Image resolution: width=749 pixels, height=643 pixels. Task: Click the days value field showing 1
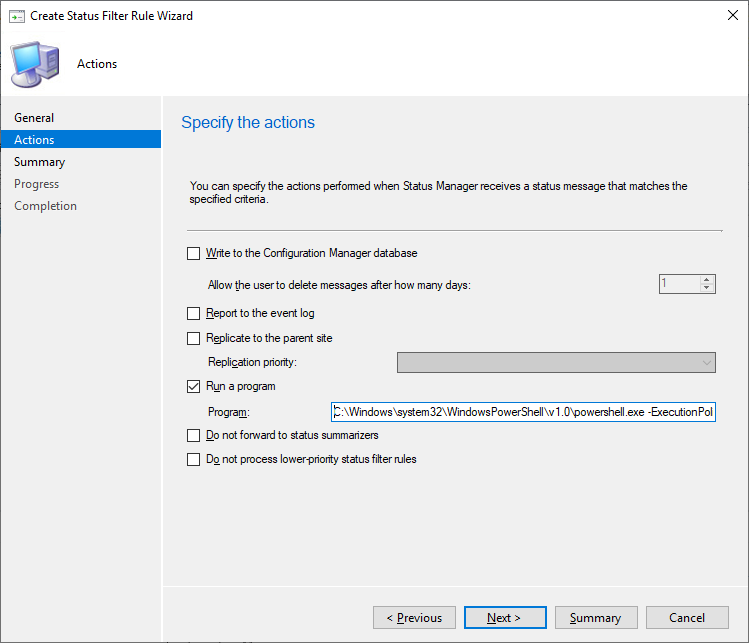pyautogui.click(x=680, y=284)
